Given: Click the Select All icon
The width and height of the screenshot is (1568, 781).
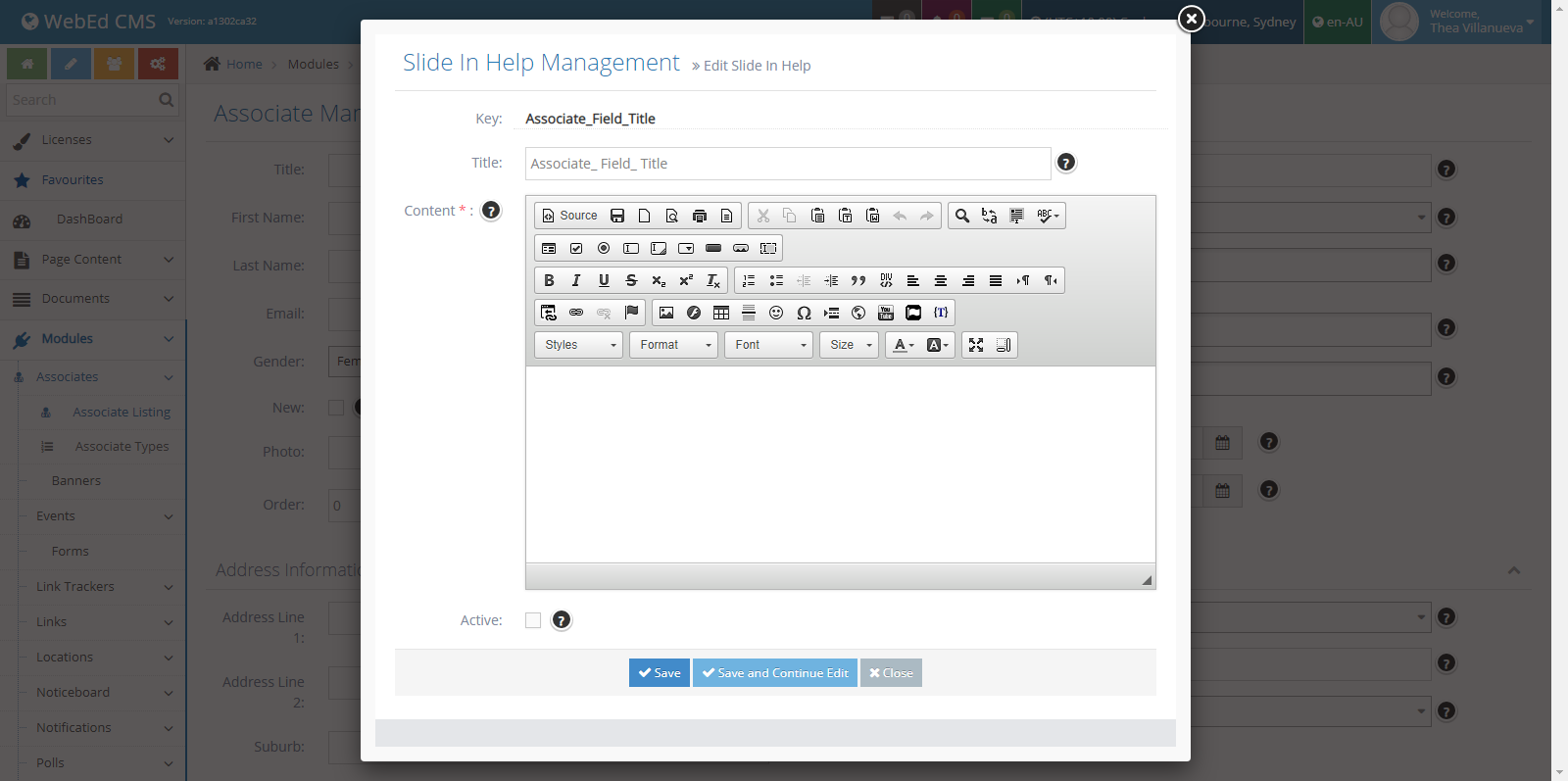Looking at the screenshot, I should coord(1017,216).
